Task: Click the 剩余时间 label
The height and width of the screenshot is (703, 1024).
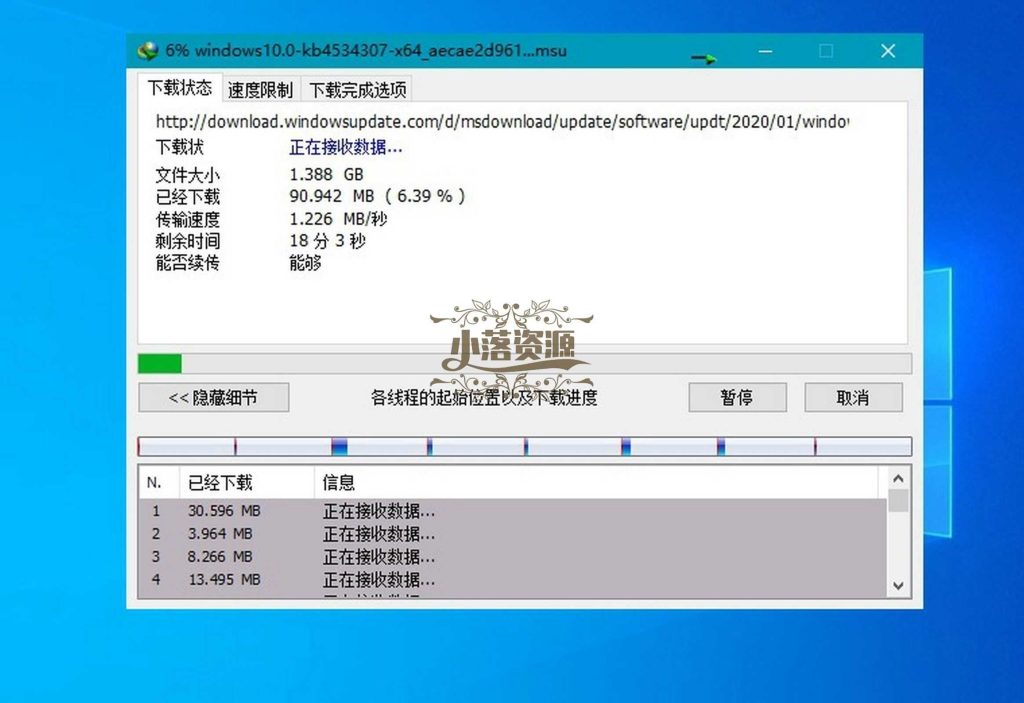Action: coord(187,241)
